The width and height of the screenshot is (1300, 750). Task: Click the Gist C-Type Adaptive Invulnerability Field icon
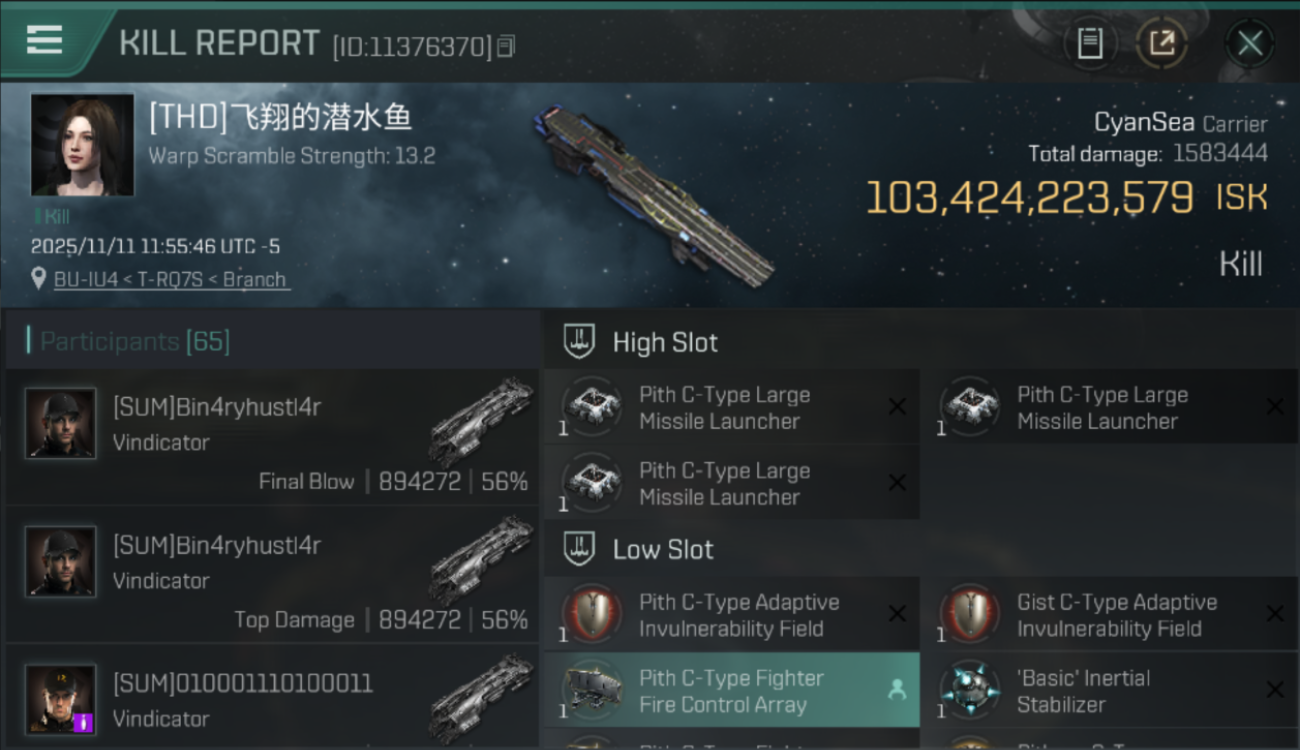click(x=970, y=614)
